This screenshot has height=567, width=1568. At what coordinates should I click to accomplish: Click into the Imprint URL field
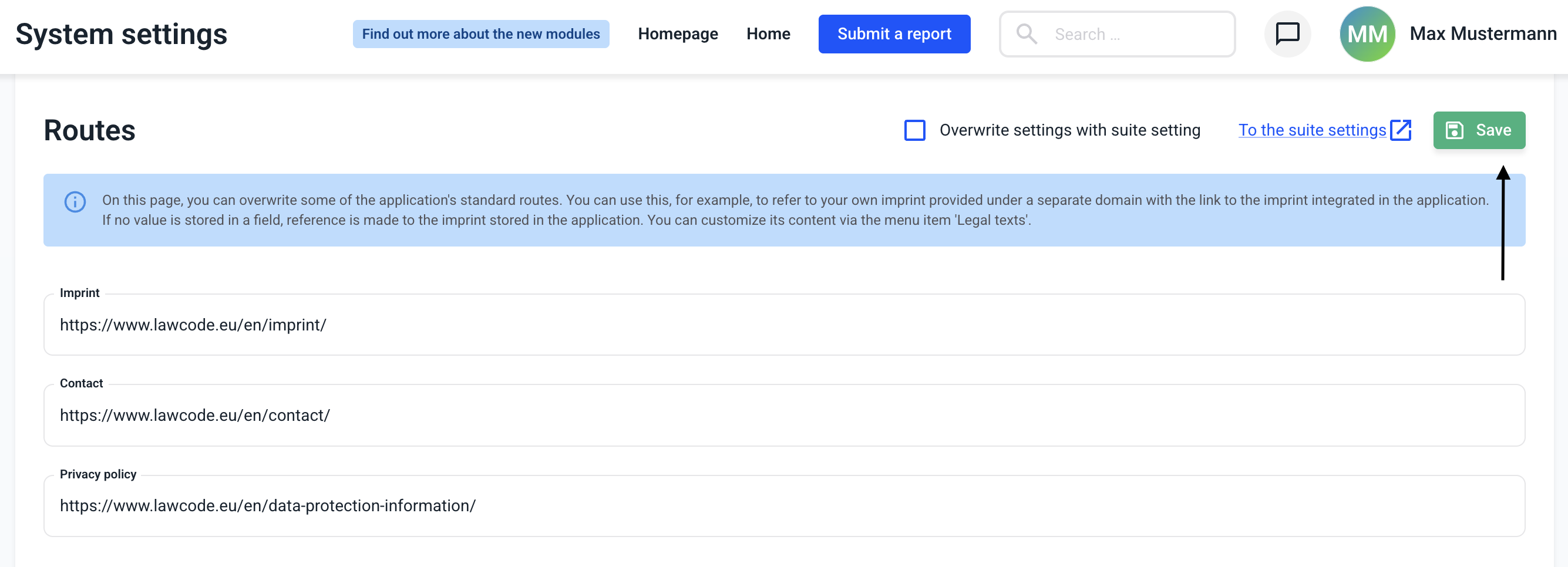point(783,325)
